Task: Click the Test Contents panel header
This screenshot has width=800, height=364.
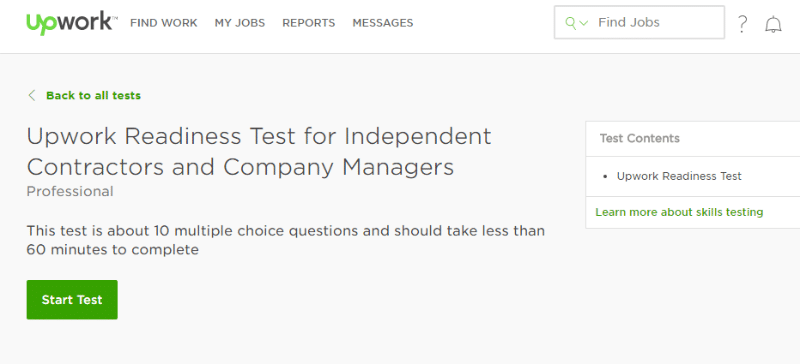Action: (x=692, y=138)
